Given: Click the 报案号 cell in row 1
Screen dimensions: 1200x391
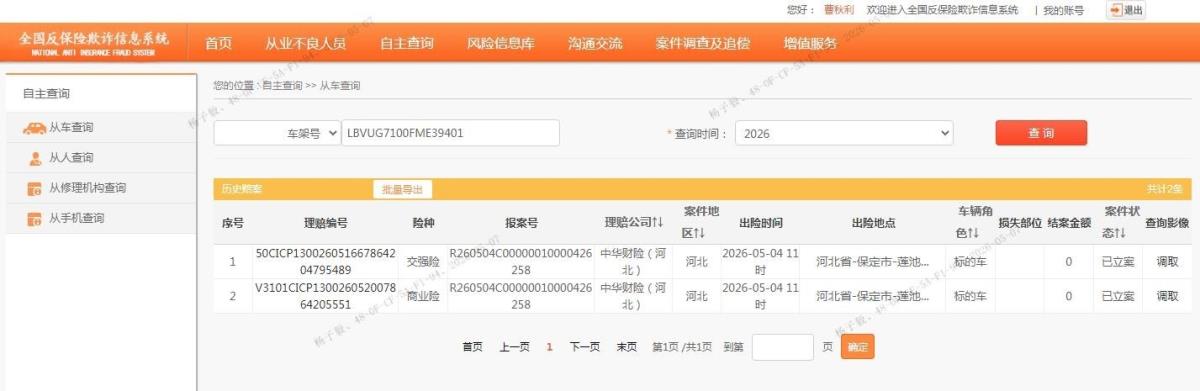Looking at the screenshot, I should [x=520, y=262].
